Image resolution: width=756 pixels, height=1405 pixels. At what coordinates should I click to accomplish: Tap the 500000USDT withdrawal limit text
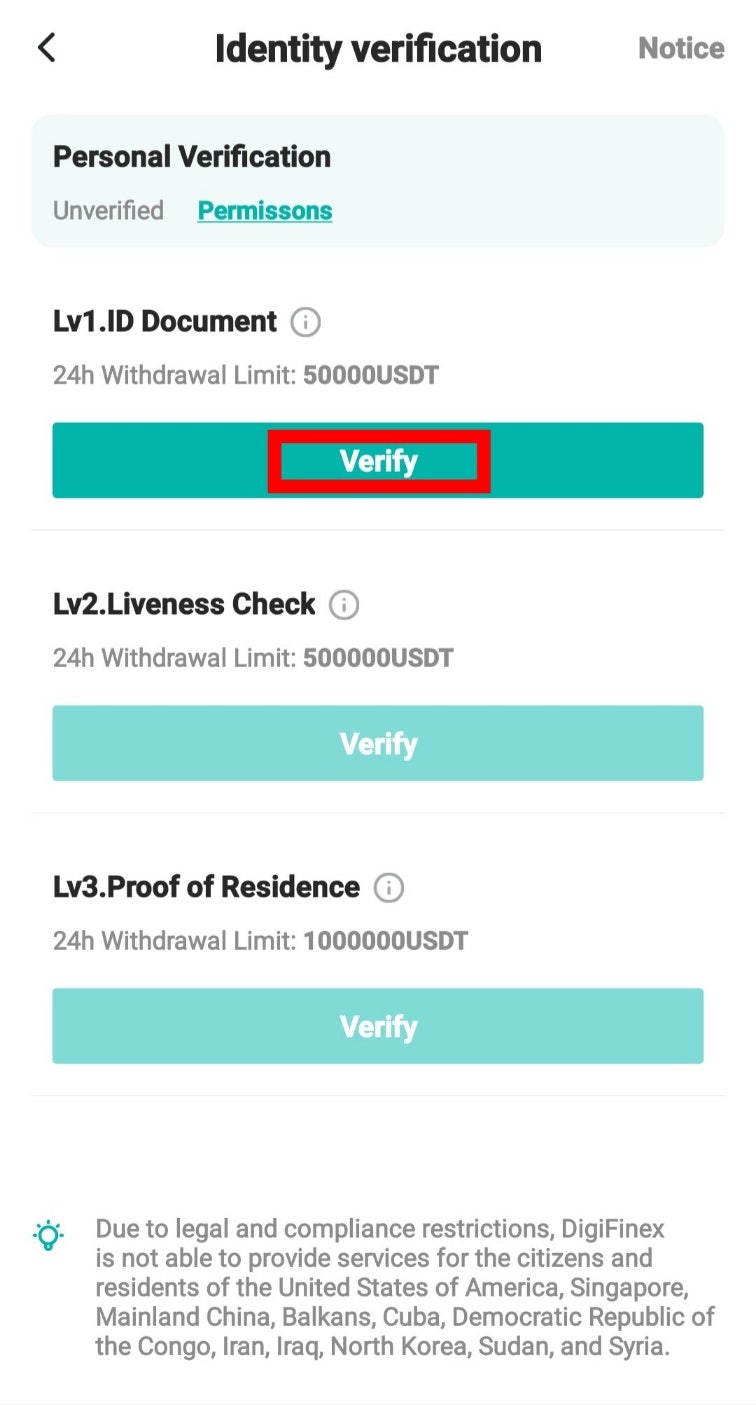point(378,659)
